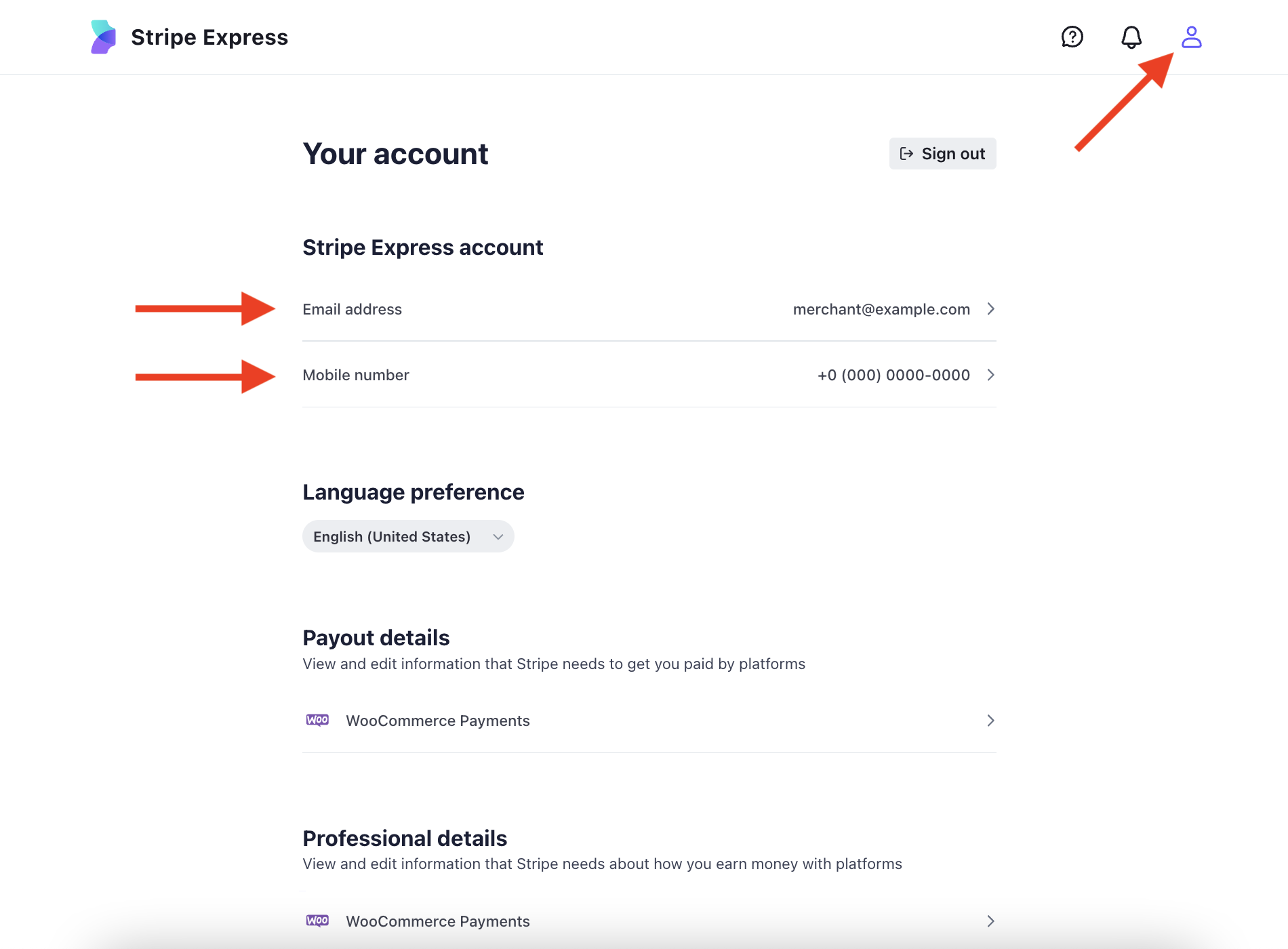Open WooCommerce Payments under Professional details
This screenshot has height=949, width=1288.
coord(438,921)
